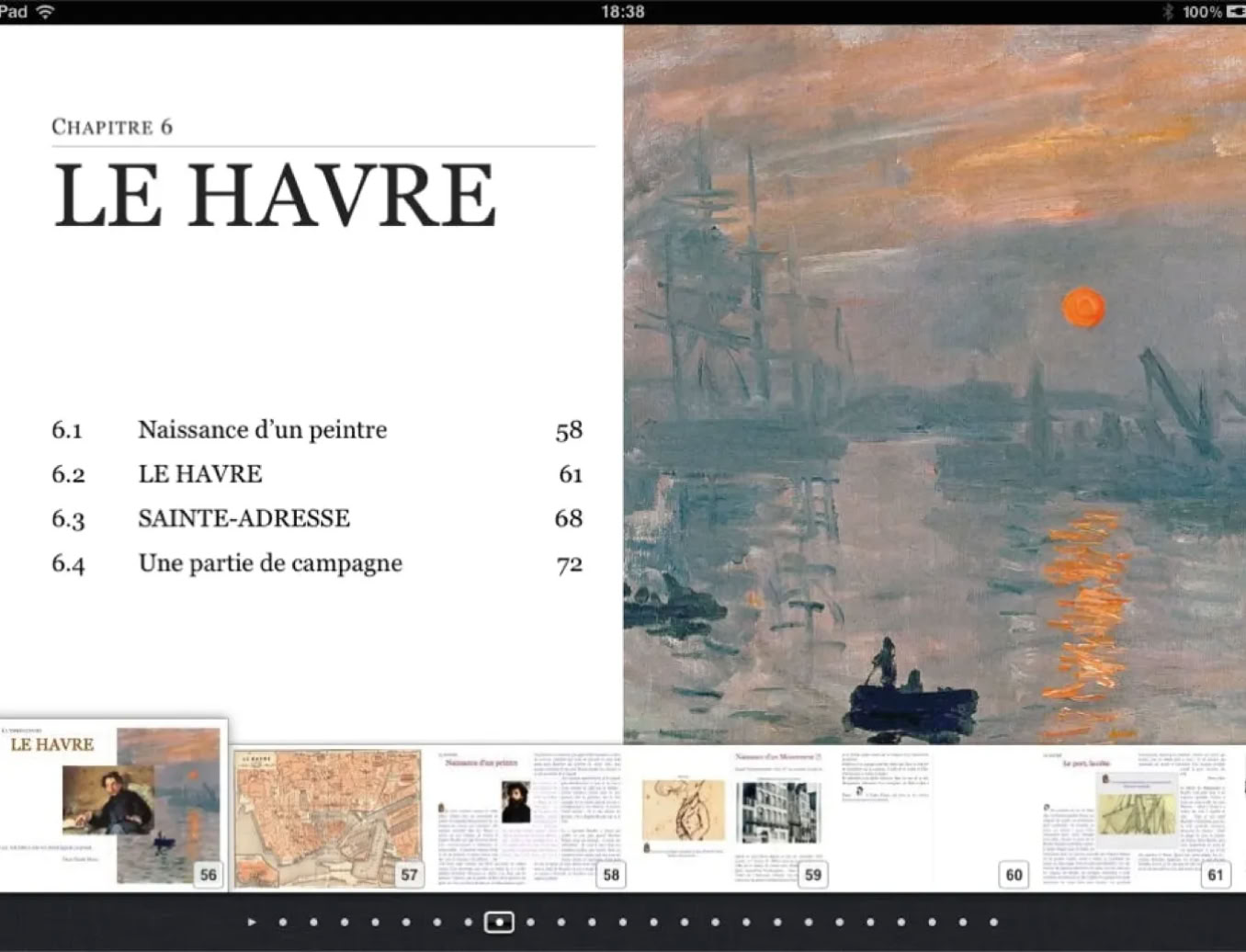Tap the 18:38 clock in status bar
The height and width of the screenshot is (952, 1246).
(622, 12)
